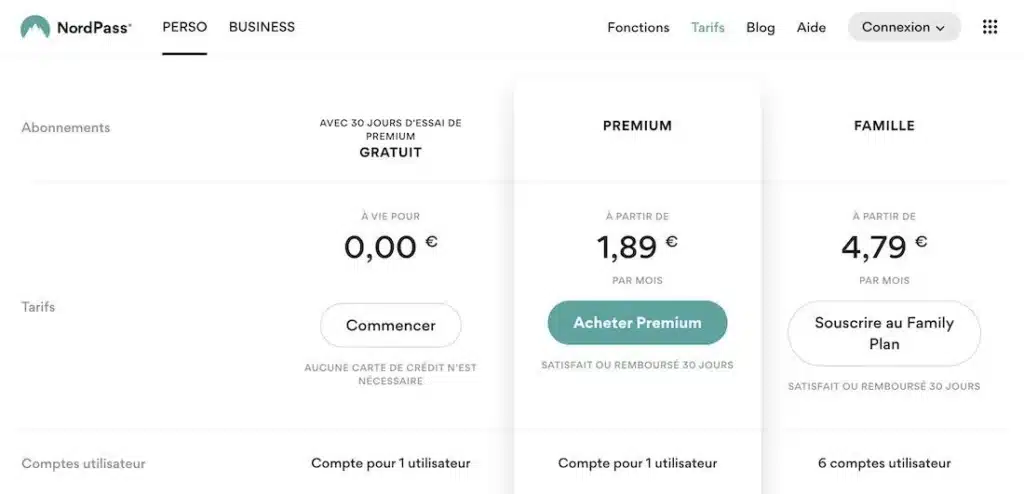Open the Fonctions menu item
The width and height of the screenshot is (1024, 494).
coord(638,27)
